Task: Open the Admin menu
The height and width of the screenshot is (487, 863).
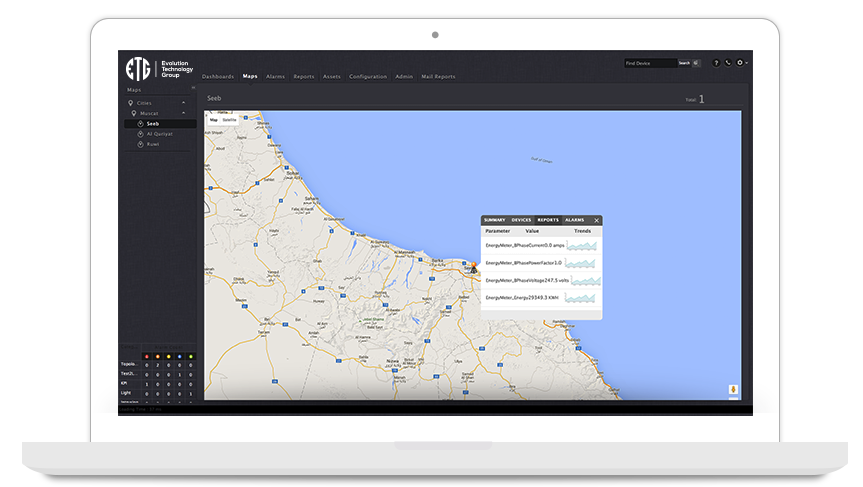Action: click(x=404, y=76)
